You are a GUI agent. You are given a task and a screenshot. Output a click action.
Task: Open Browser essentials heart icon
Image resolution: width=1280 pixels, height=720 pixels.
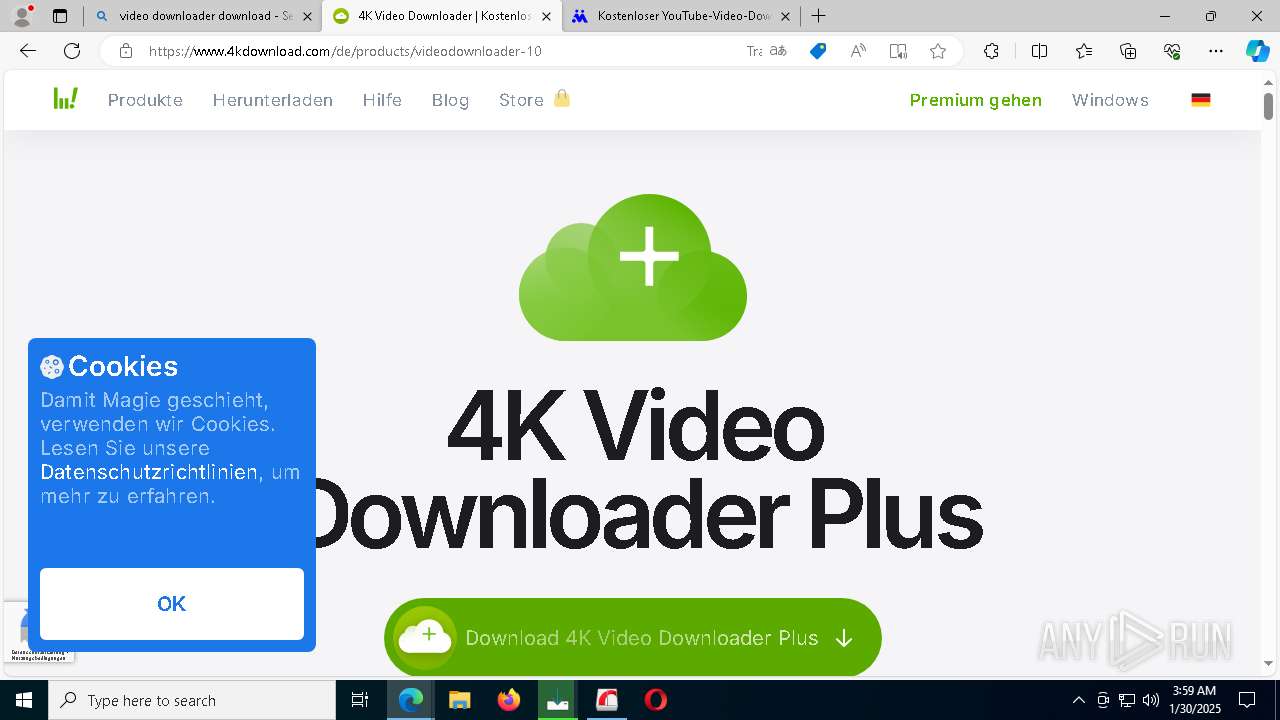1172,51
